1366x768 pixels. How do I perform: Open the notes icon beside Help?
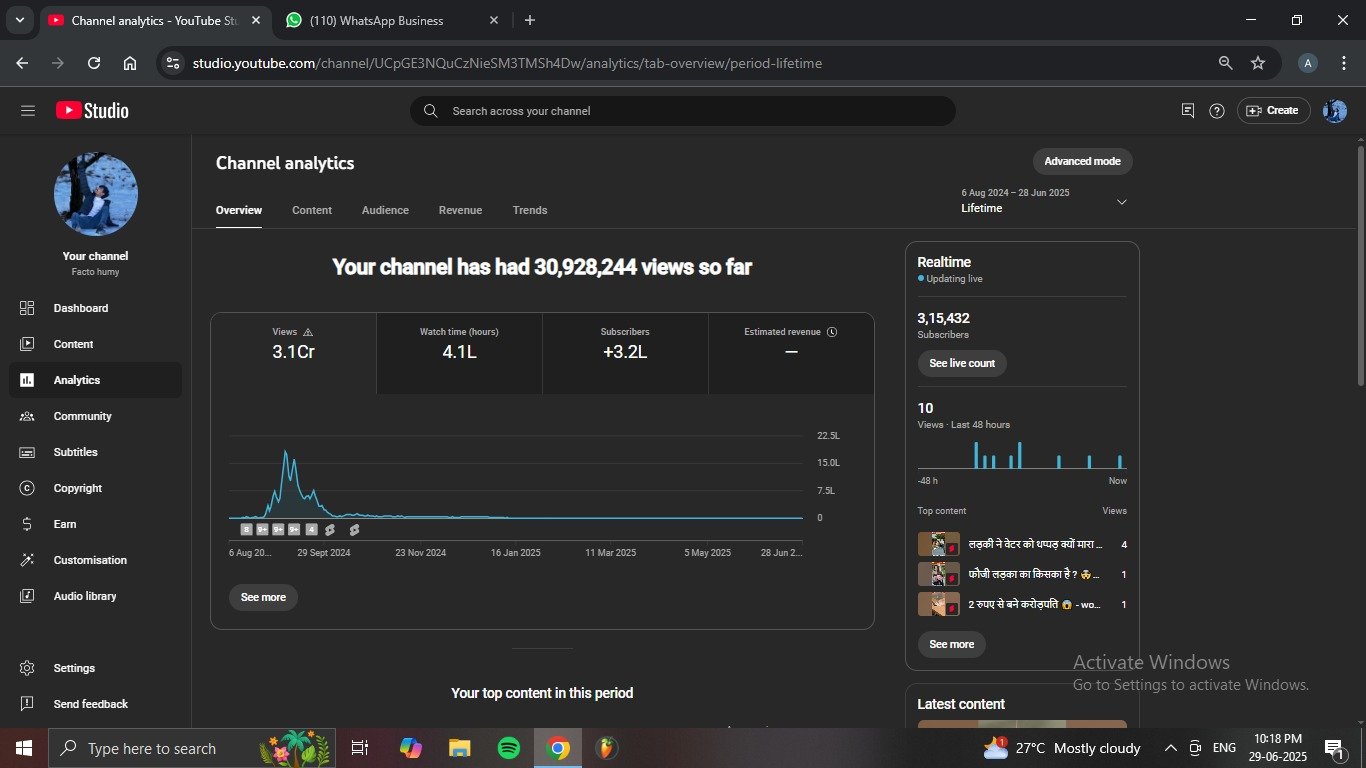point(1188,111)
